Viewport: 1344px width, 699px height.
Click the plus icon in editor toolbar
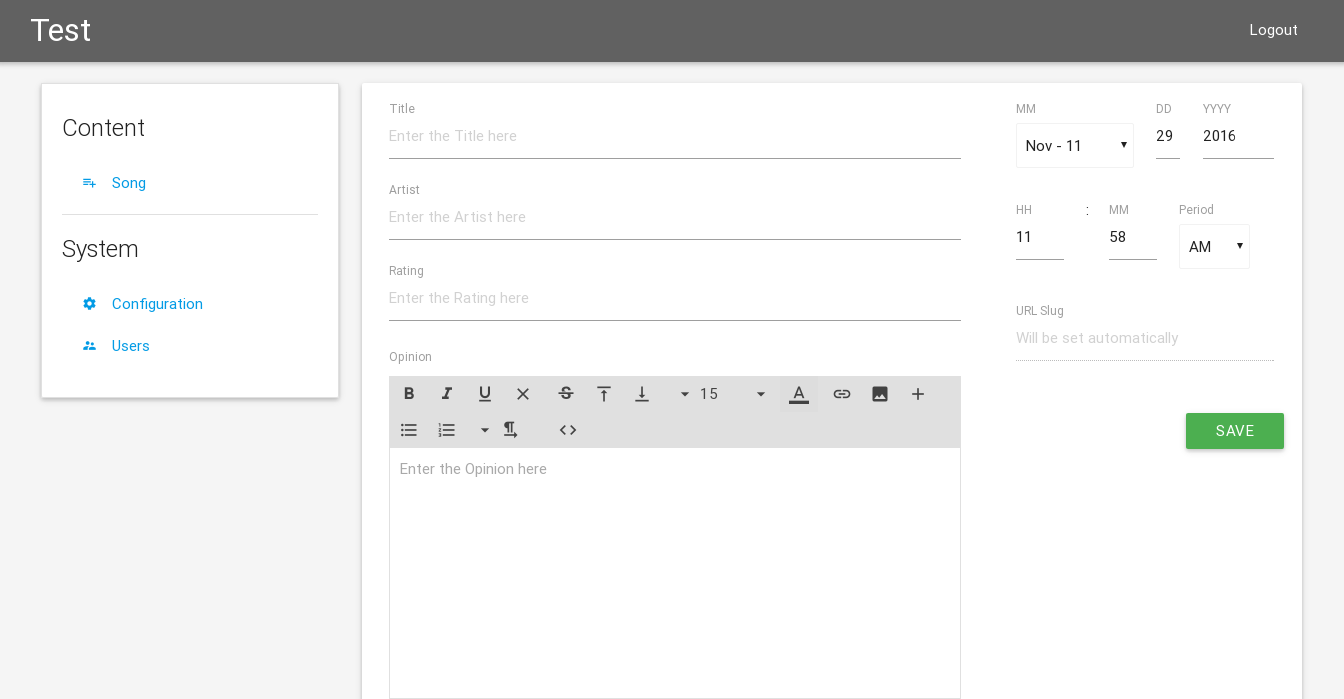[x=918, y=394]
